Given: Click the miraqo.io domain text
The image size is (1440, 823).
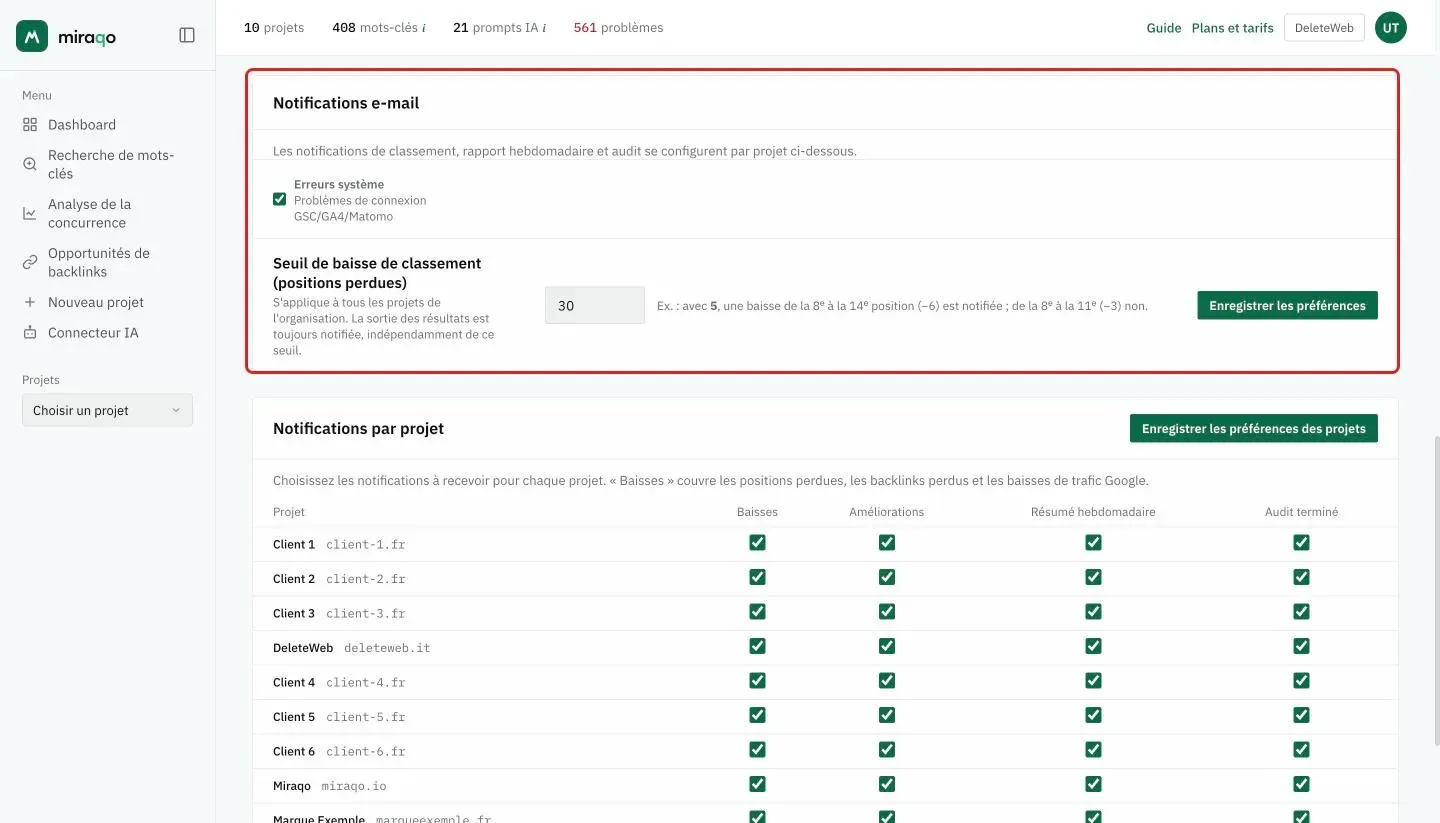Looking at the screenshot, I should click(x=354, y=786).
